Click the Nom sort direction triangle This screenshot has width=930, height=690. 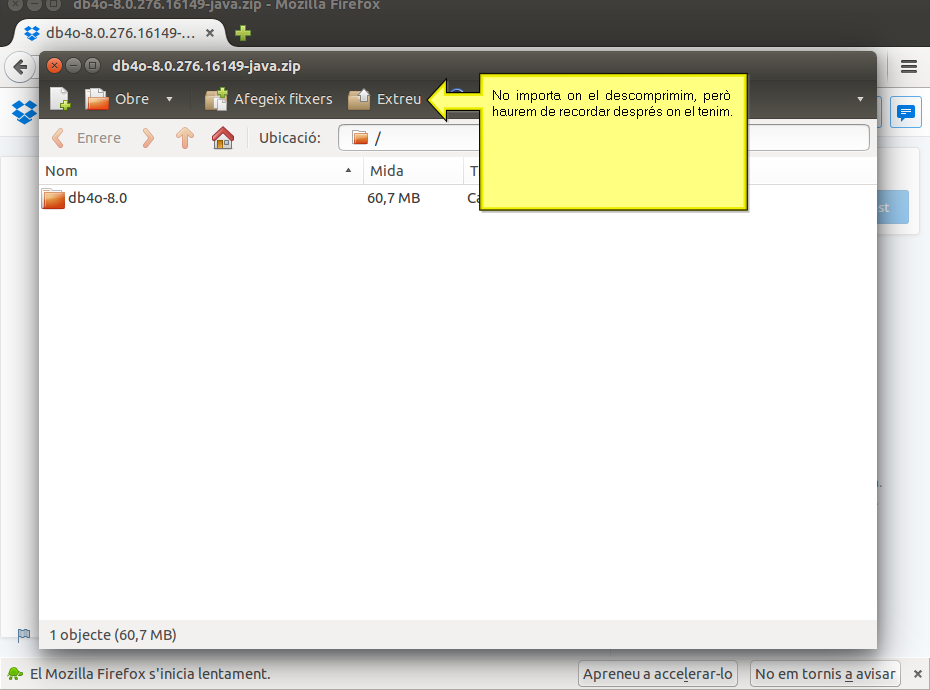(348, 171)
